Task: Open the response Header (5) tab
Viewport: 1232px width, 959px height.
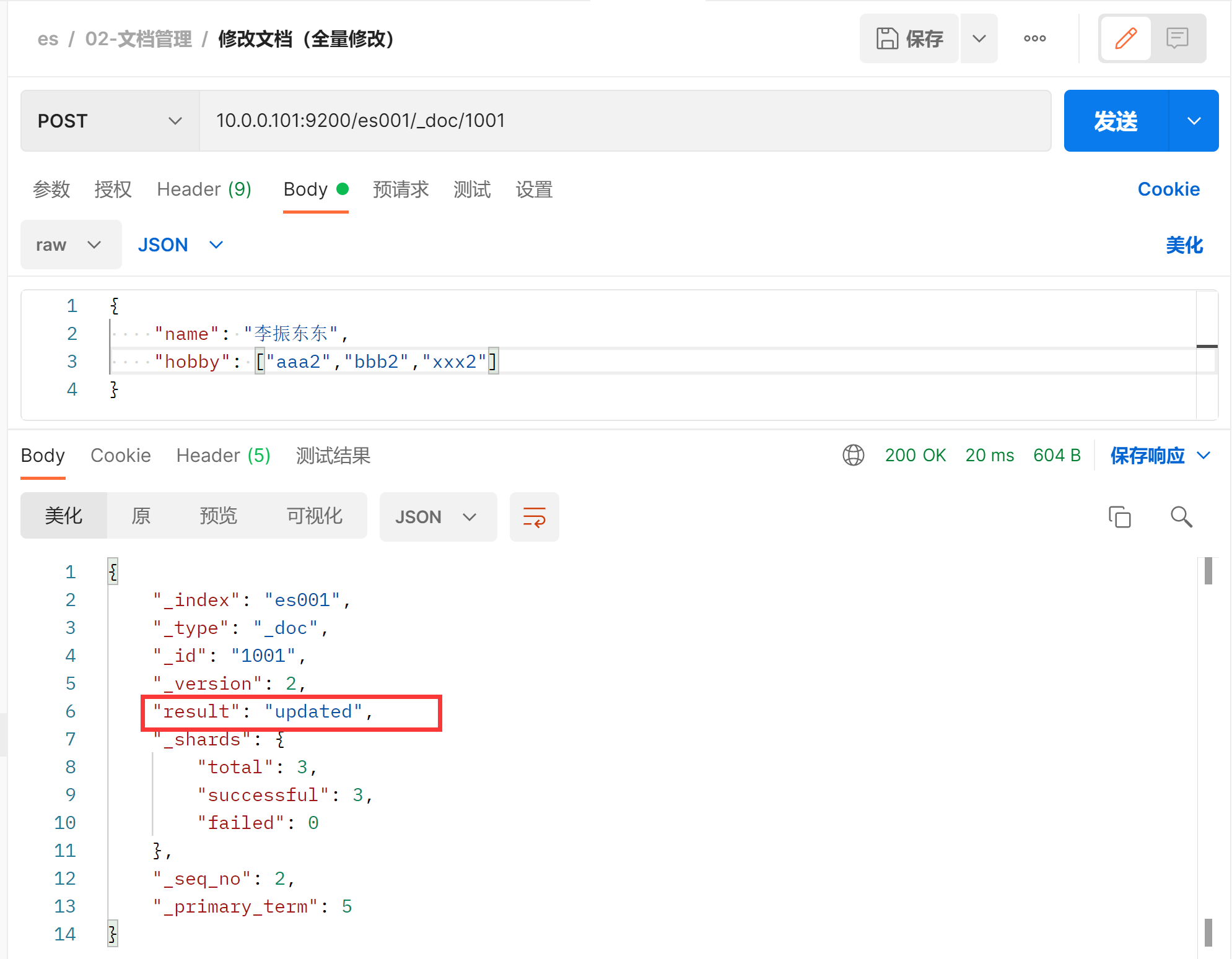Action: [x=224, y=456]
